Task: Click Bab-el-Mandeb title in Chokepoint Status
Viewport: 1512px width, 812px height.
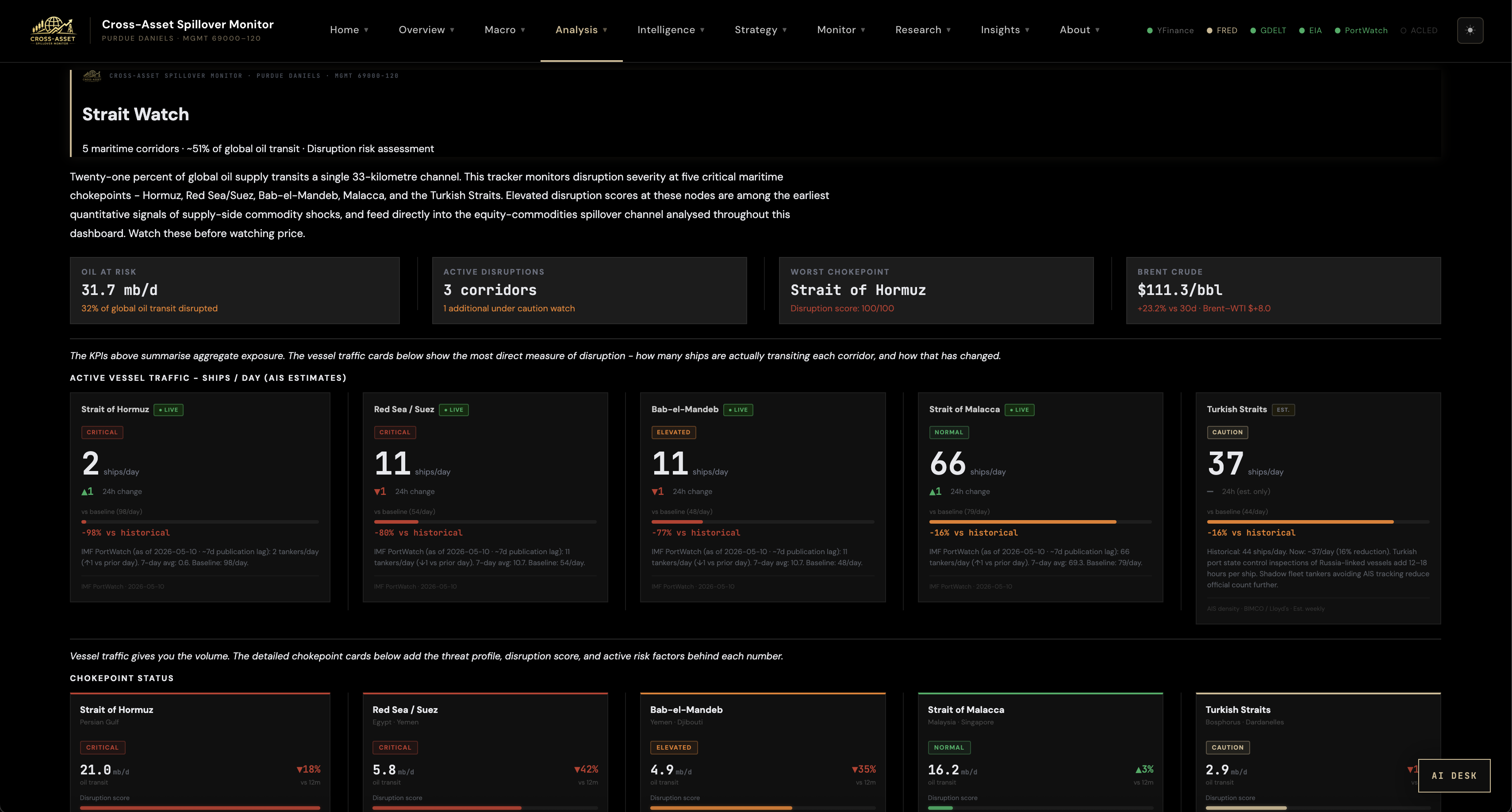Action: [x=686, y=709]
